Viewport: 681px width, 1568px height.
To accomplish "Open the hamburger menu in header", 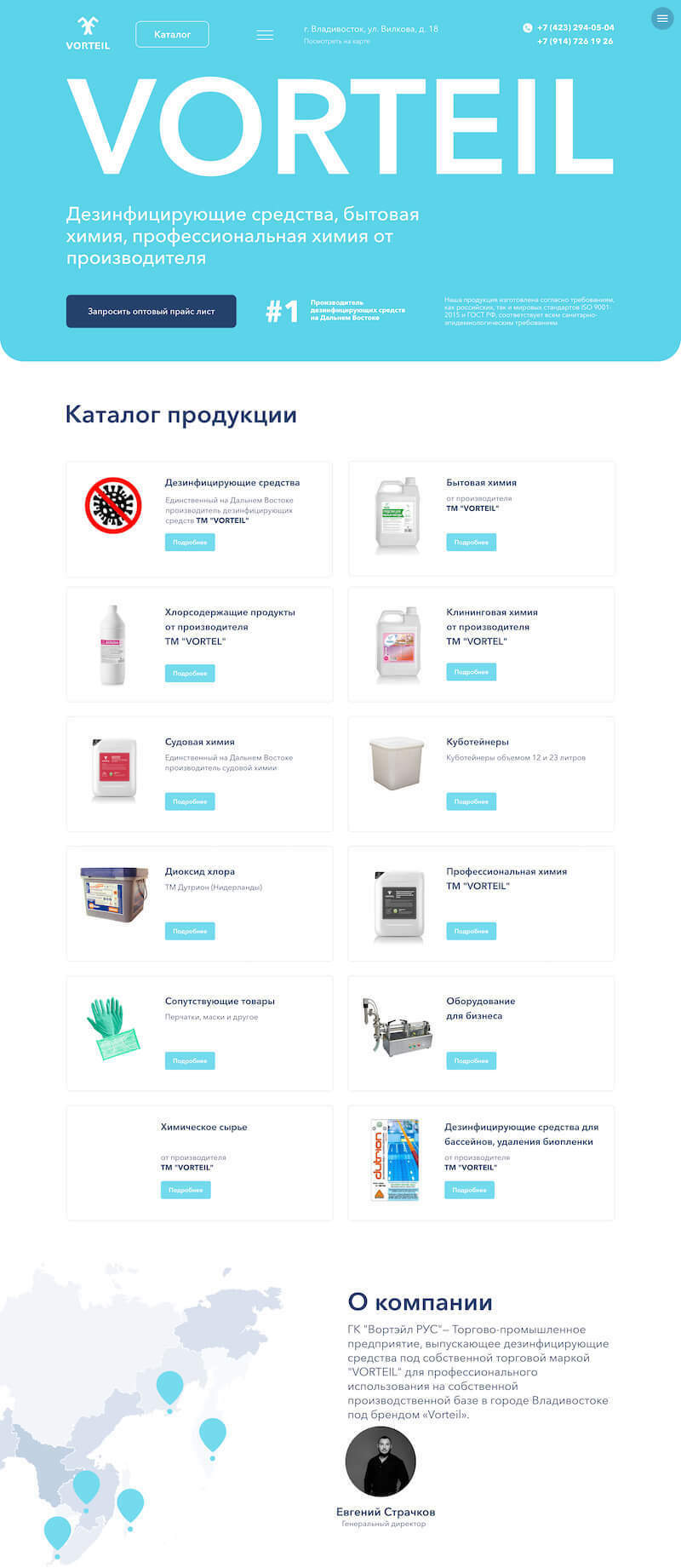I will point(265,35).
